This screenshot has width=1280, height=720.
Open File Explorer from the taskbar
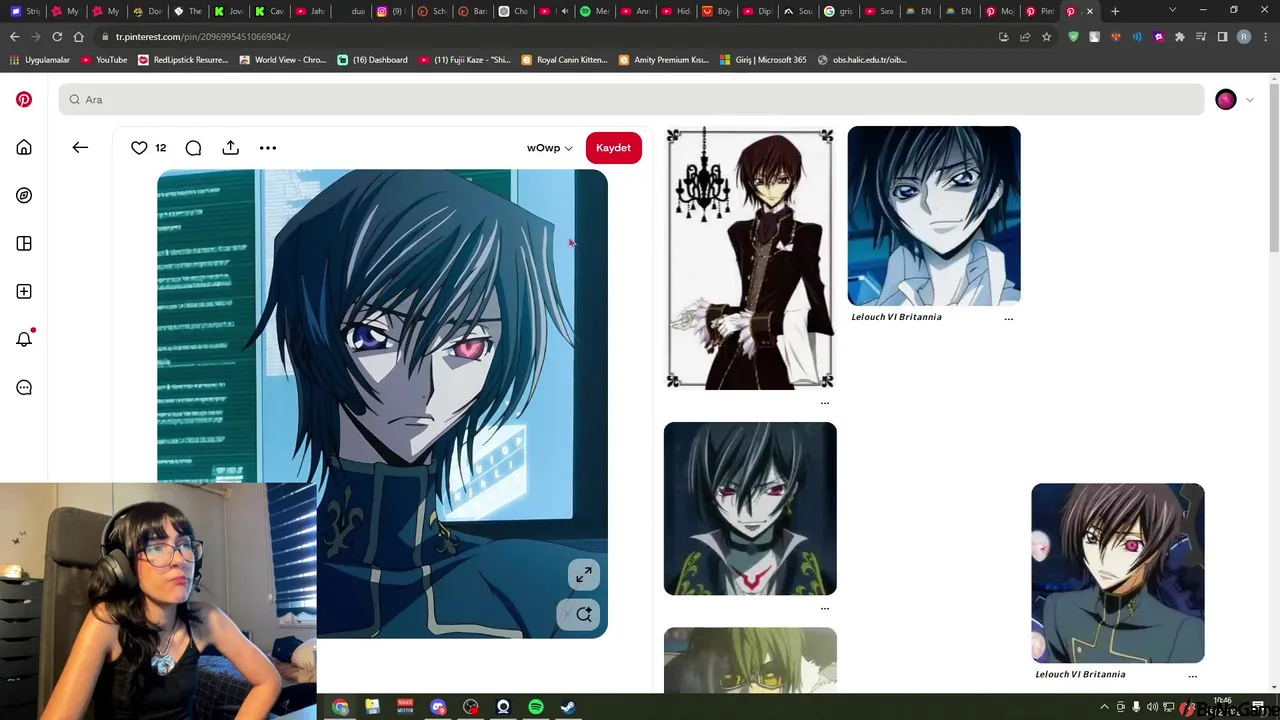[x=372, y=707]
